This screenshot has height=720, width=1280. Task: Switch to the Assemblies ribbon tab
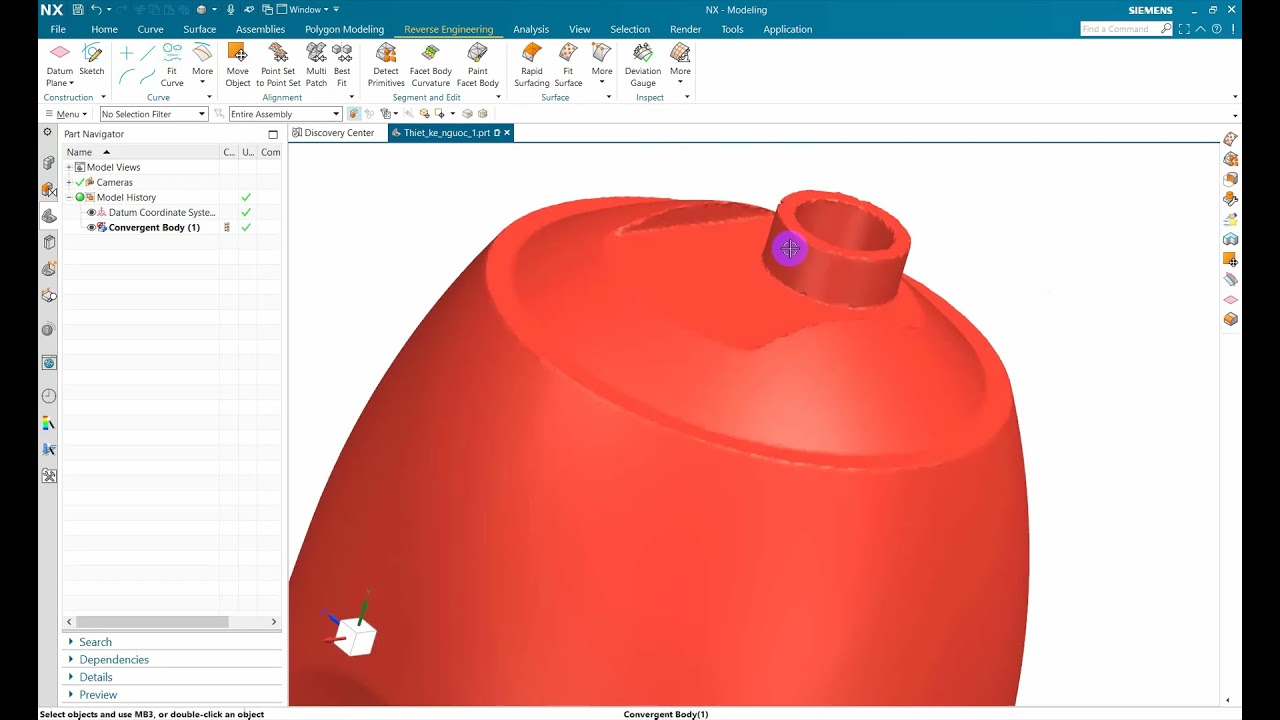(260, 29)
